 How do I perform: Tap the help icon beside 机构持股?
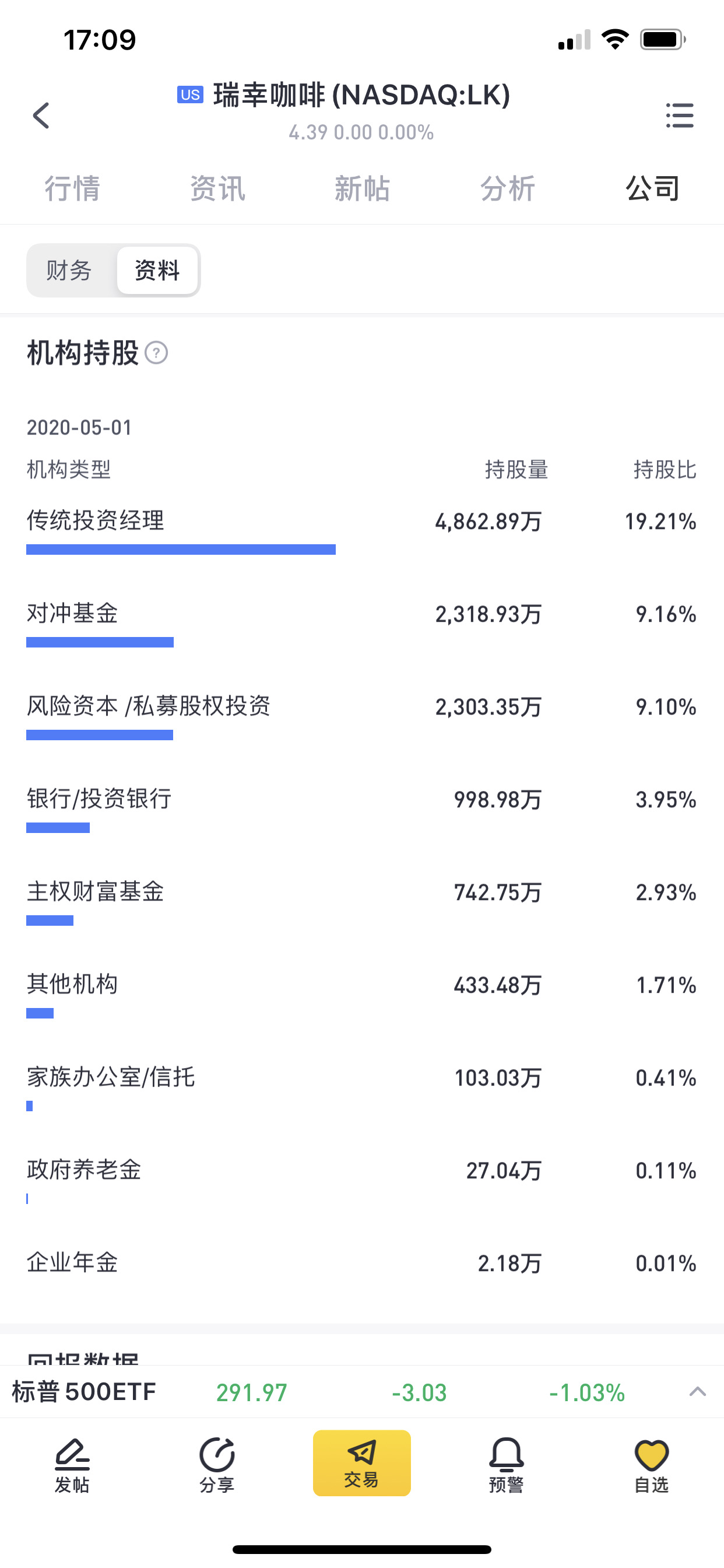coord(156,353)
